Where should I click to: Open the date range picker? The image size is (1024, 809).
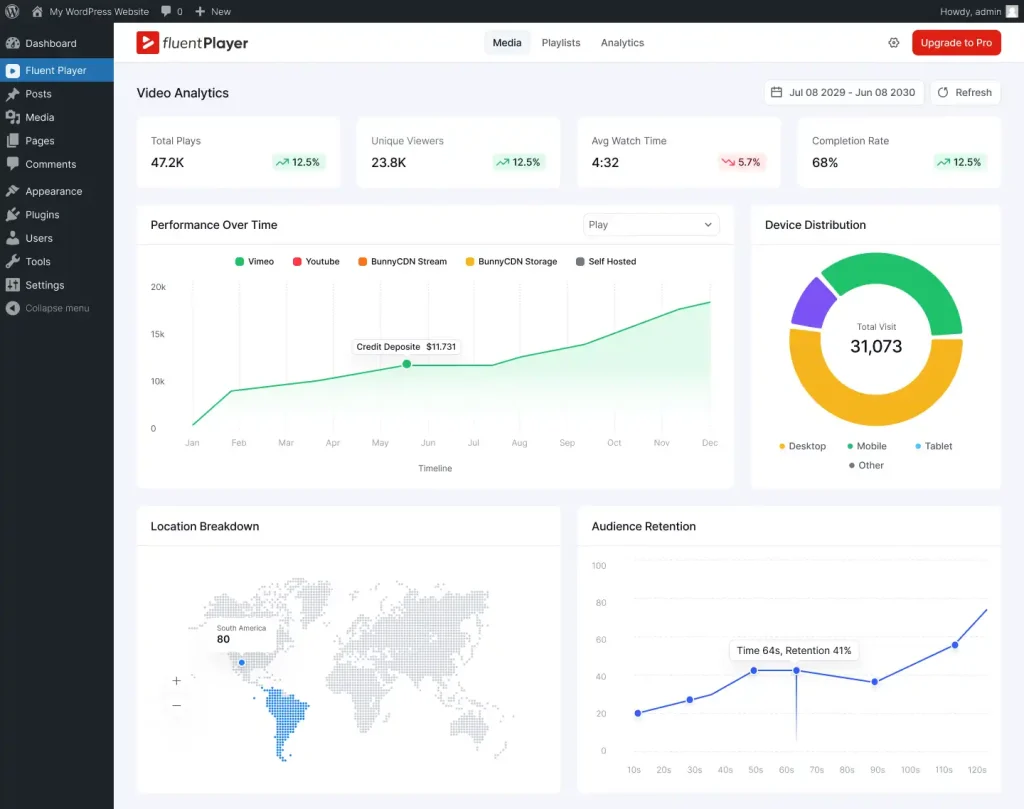(x=843, y=92)
